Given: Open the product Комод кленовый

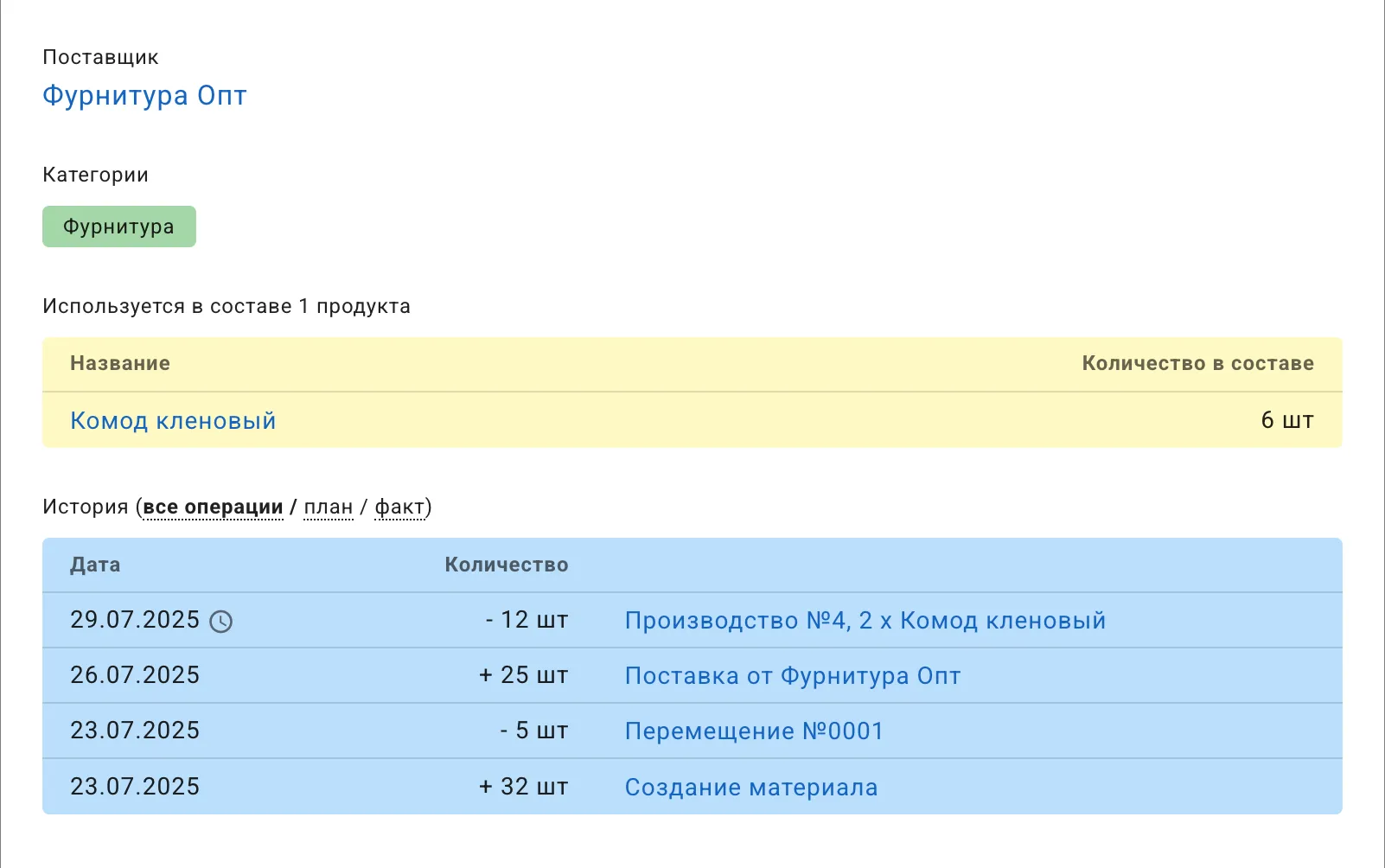Looking at the screenshot, I should point(173,420).
